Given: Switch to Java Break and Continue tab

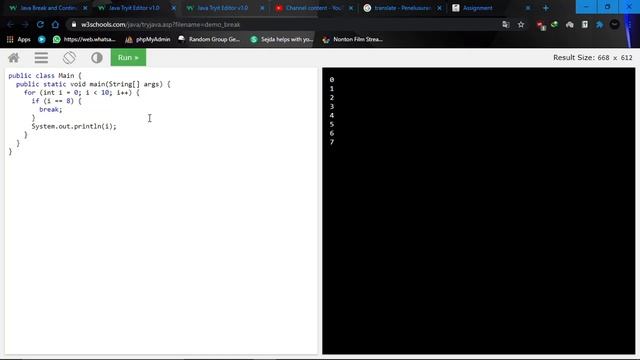Looking at the screenshot, I should [x=48, y=8].
